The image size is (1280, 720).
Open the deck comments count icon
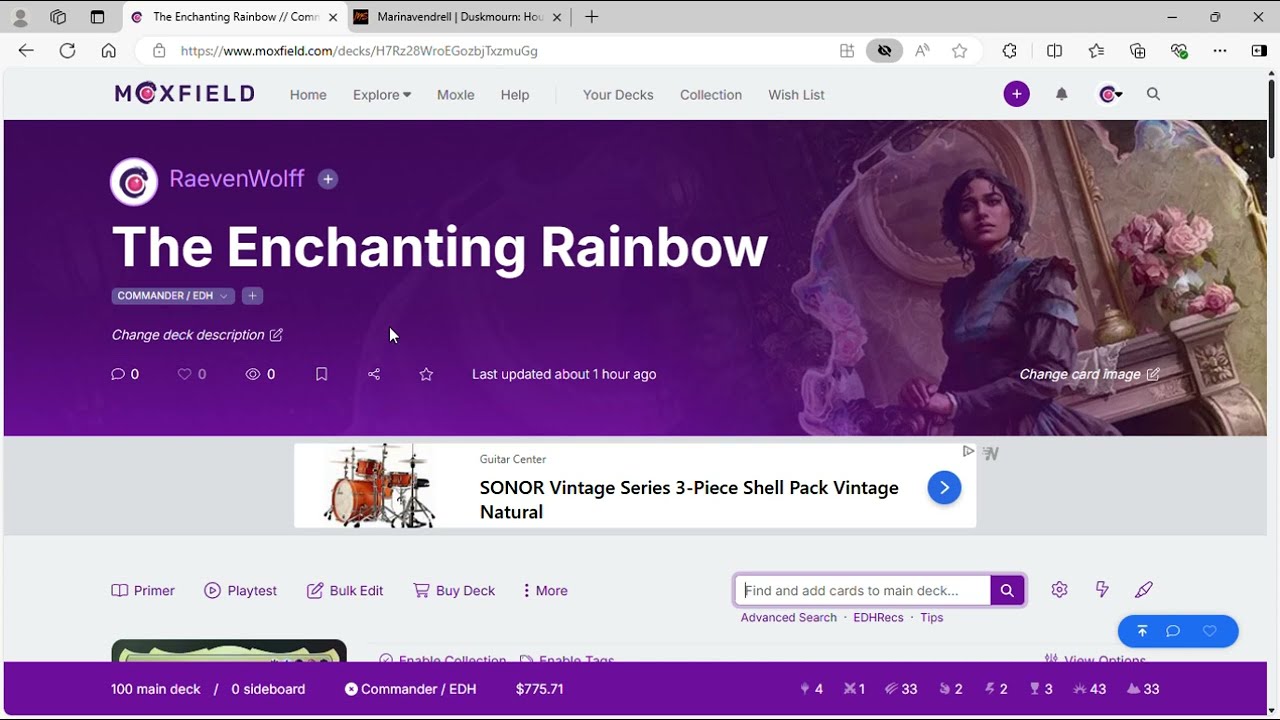pyautogui.click(x=125, y=374)
